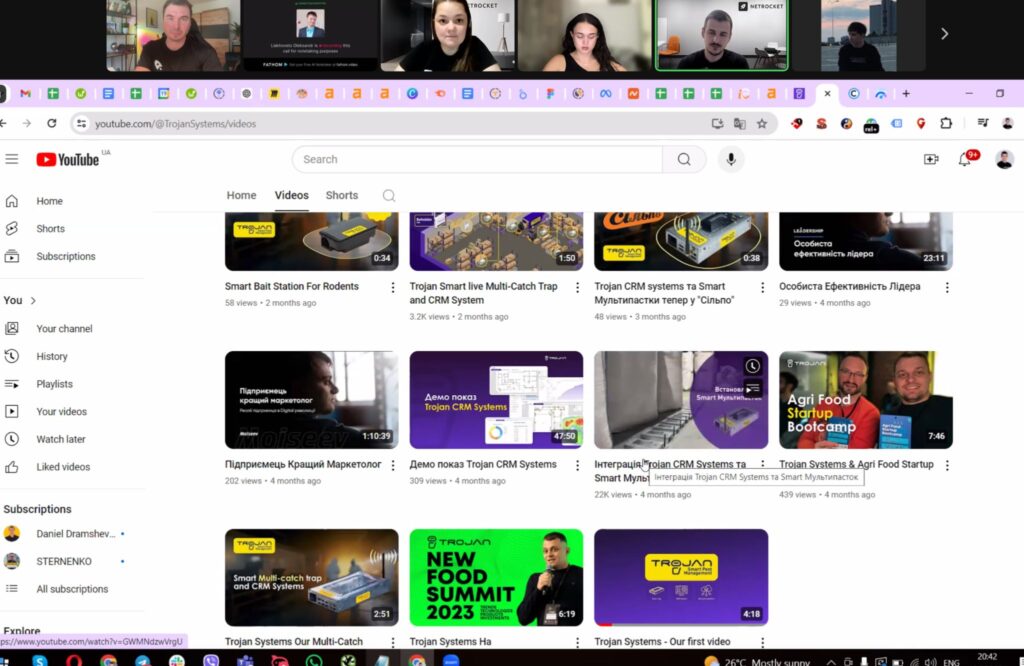Search within channel using magnifier icon
1024x666 pixels.
(x=389, y=196)
